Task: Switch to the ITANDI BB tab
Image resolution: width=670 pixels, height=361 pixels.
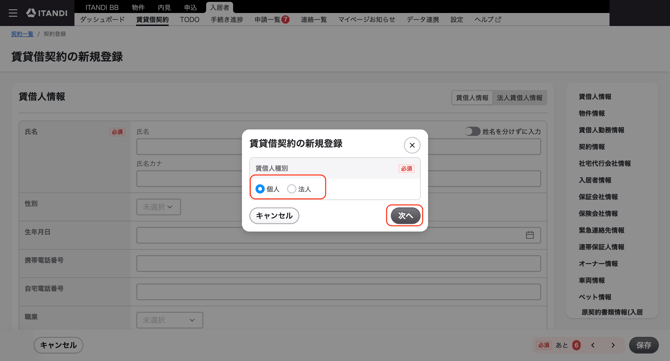Action: [102, 7]
